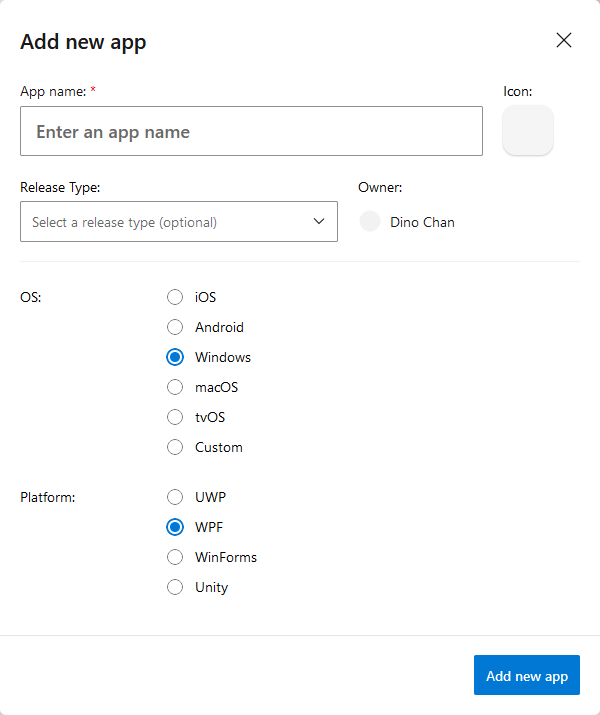Focus the Enter an app name field
The height and width of the screenshot is (715, 600).
pyautogui.click(x=251, y=131)
